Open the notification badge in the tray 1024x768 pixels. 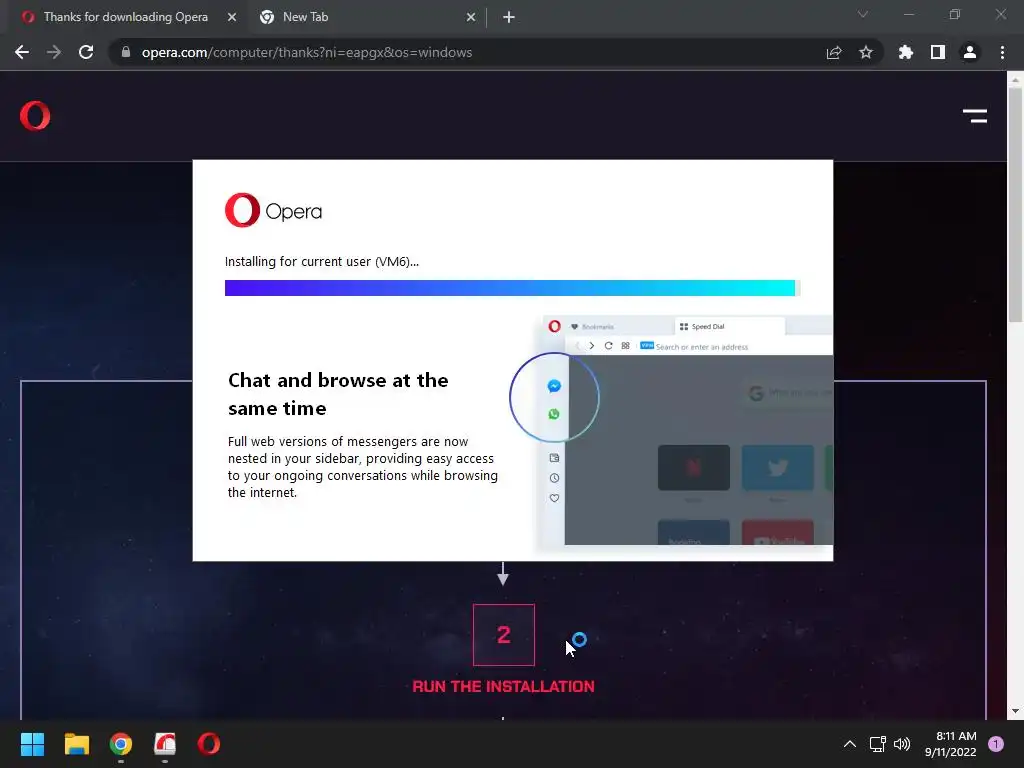click(x=996, y=744)
